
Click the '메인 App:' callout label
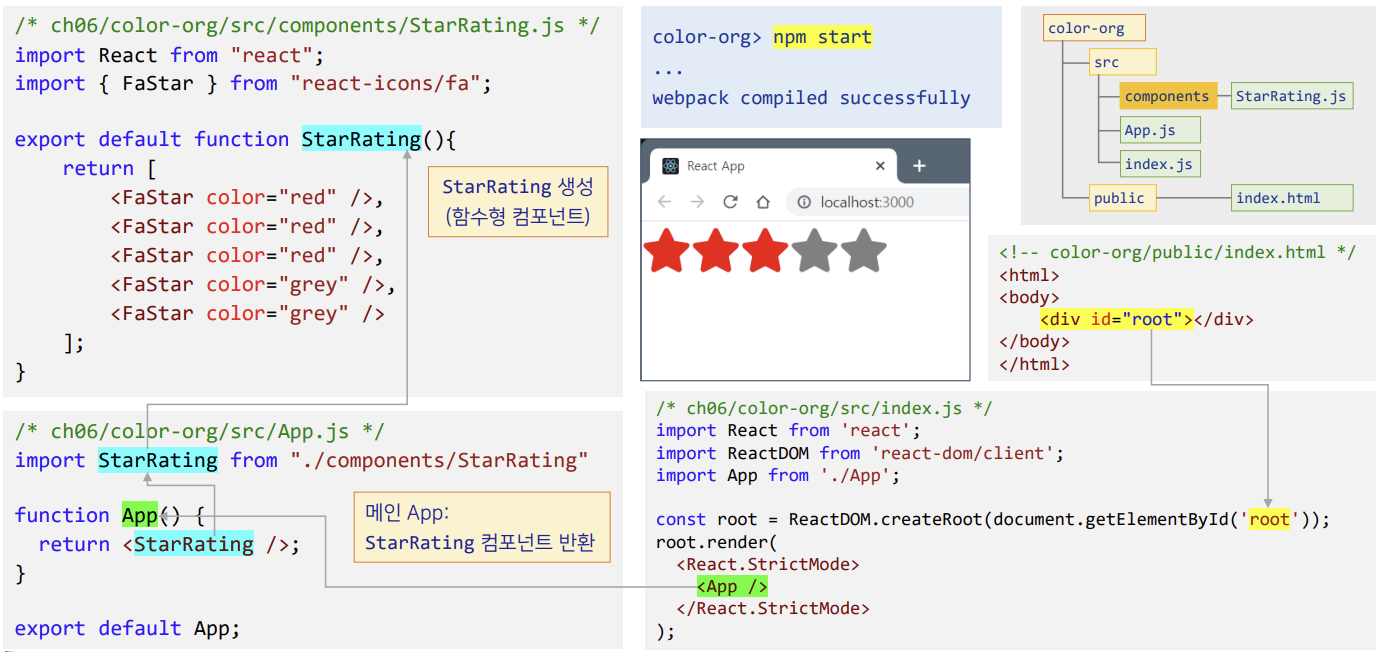407,514
